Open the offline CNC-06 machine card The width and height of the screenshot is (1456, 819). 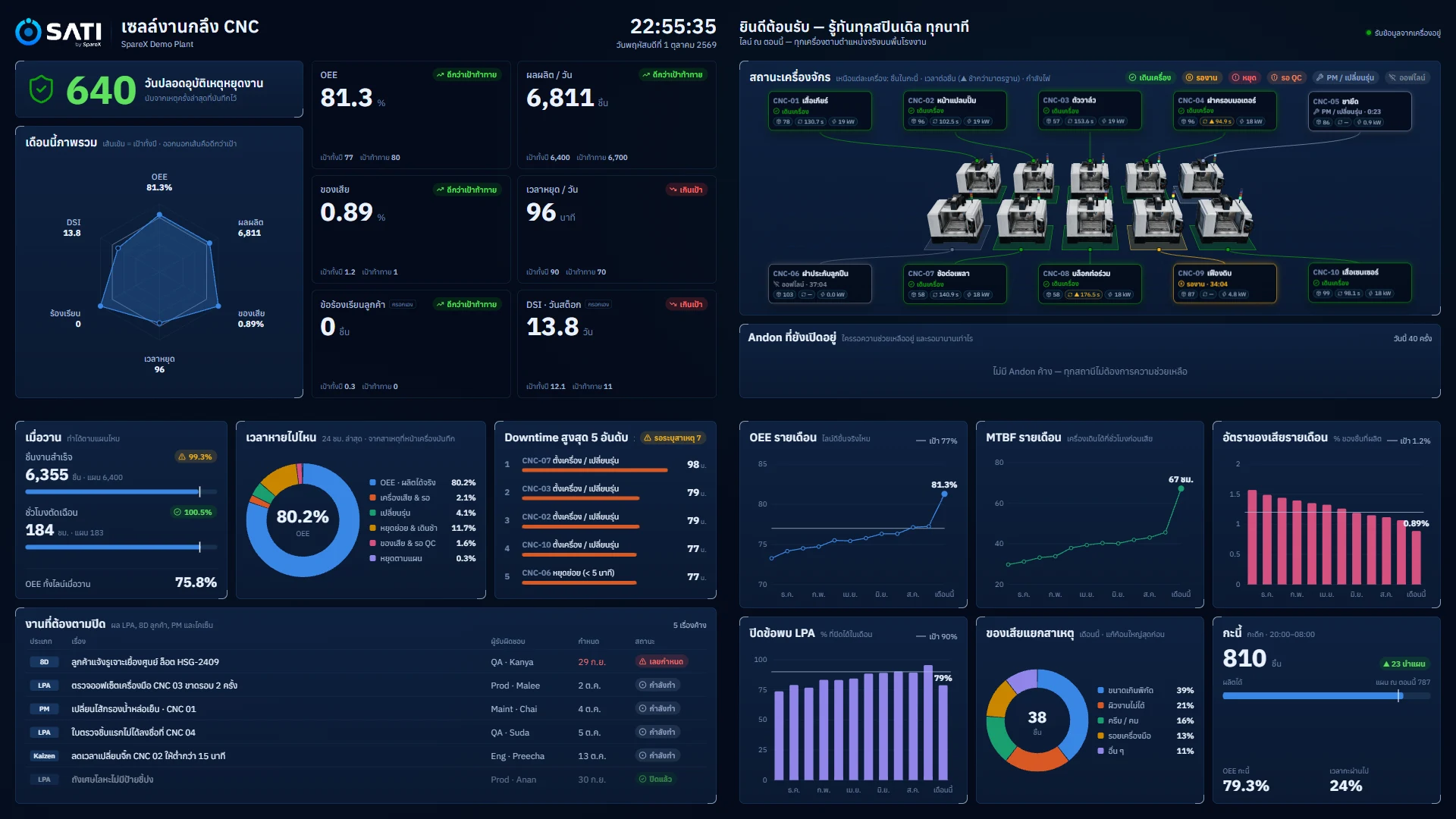[x=820, y=284]
